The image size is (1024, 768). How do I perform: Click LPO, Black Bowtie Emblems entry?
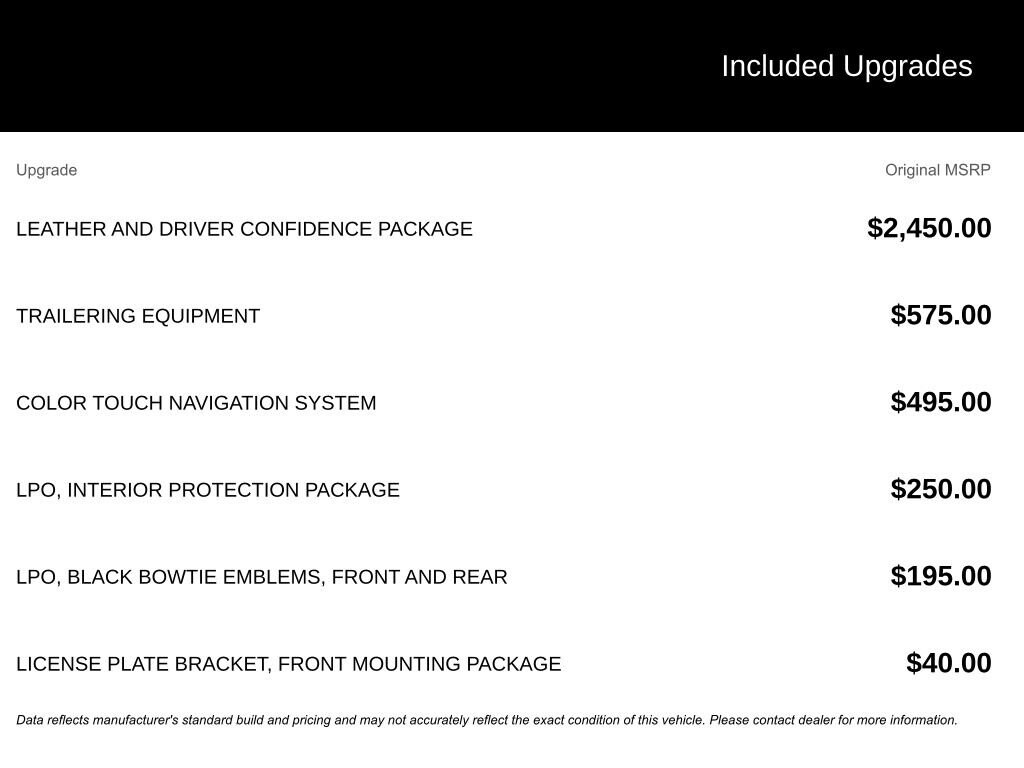(262, 577)
